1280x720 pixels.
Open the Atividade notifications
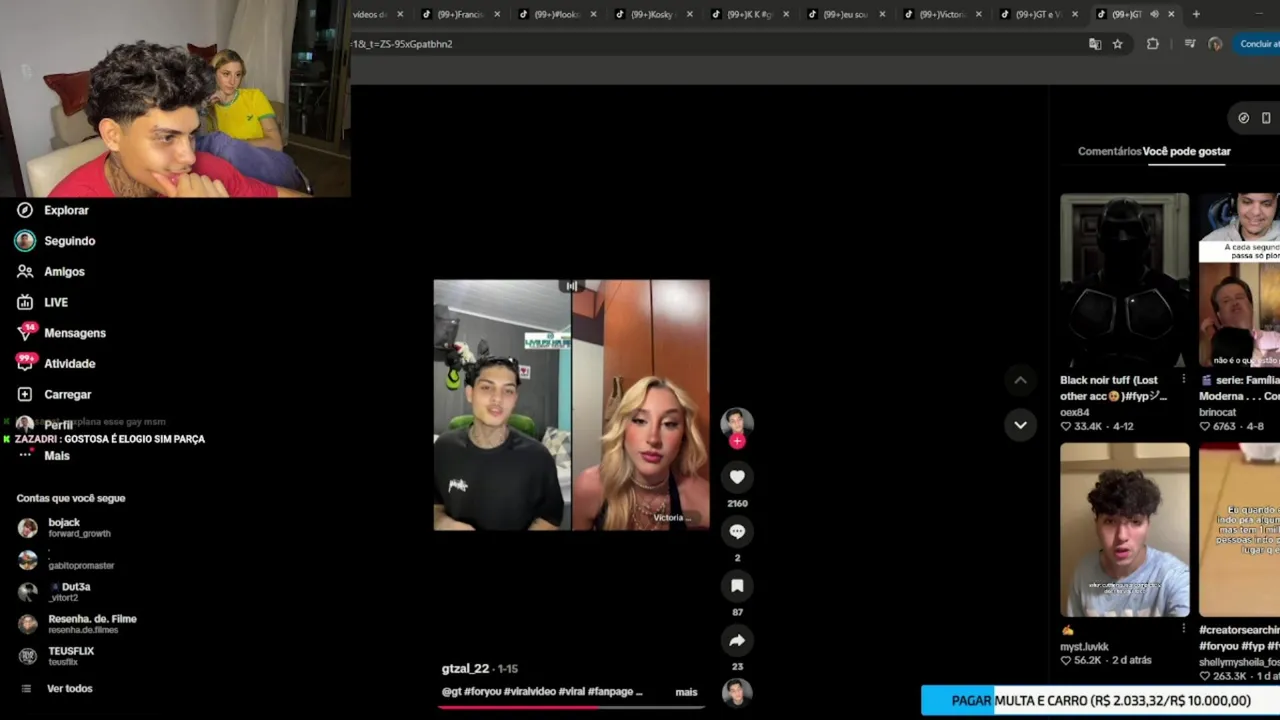pyautogui.click(x=56, y=364)
